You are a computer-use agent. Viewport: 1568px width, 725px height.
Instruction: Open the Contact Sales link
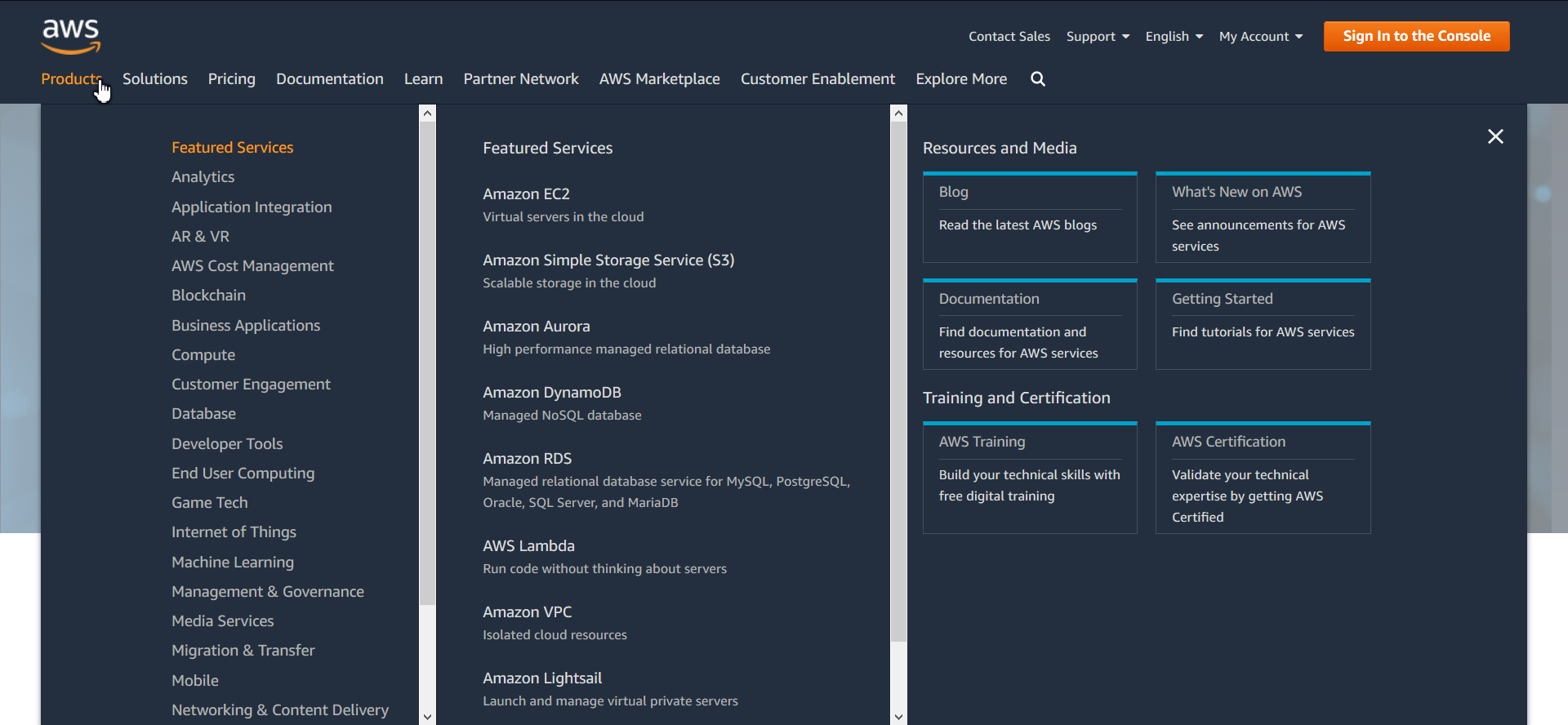coord(1009,36)
